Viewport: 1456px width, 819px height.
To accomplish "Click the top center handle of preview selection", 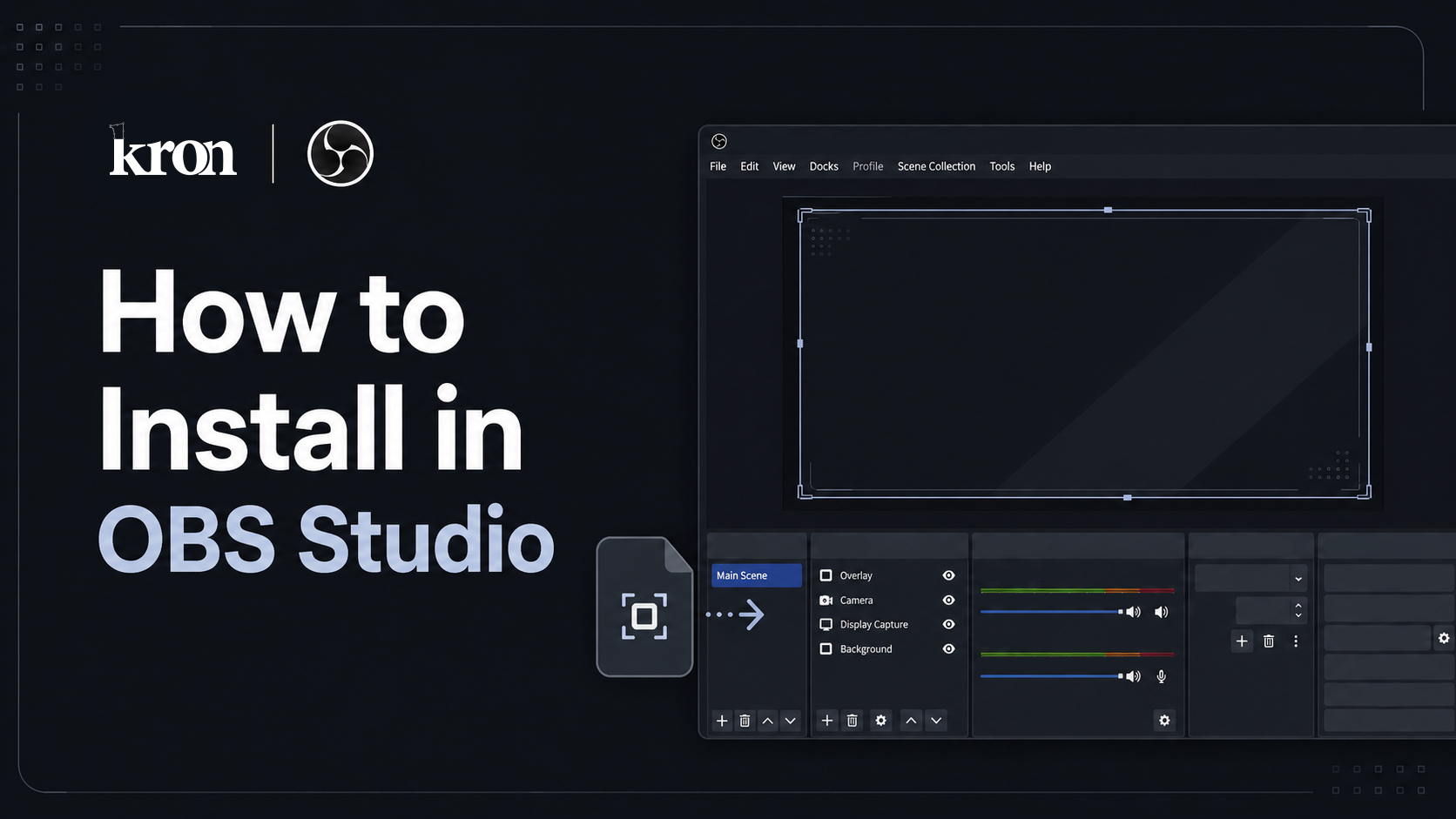I will click(x=1108, y=210).
